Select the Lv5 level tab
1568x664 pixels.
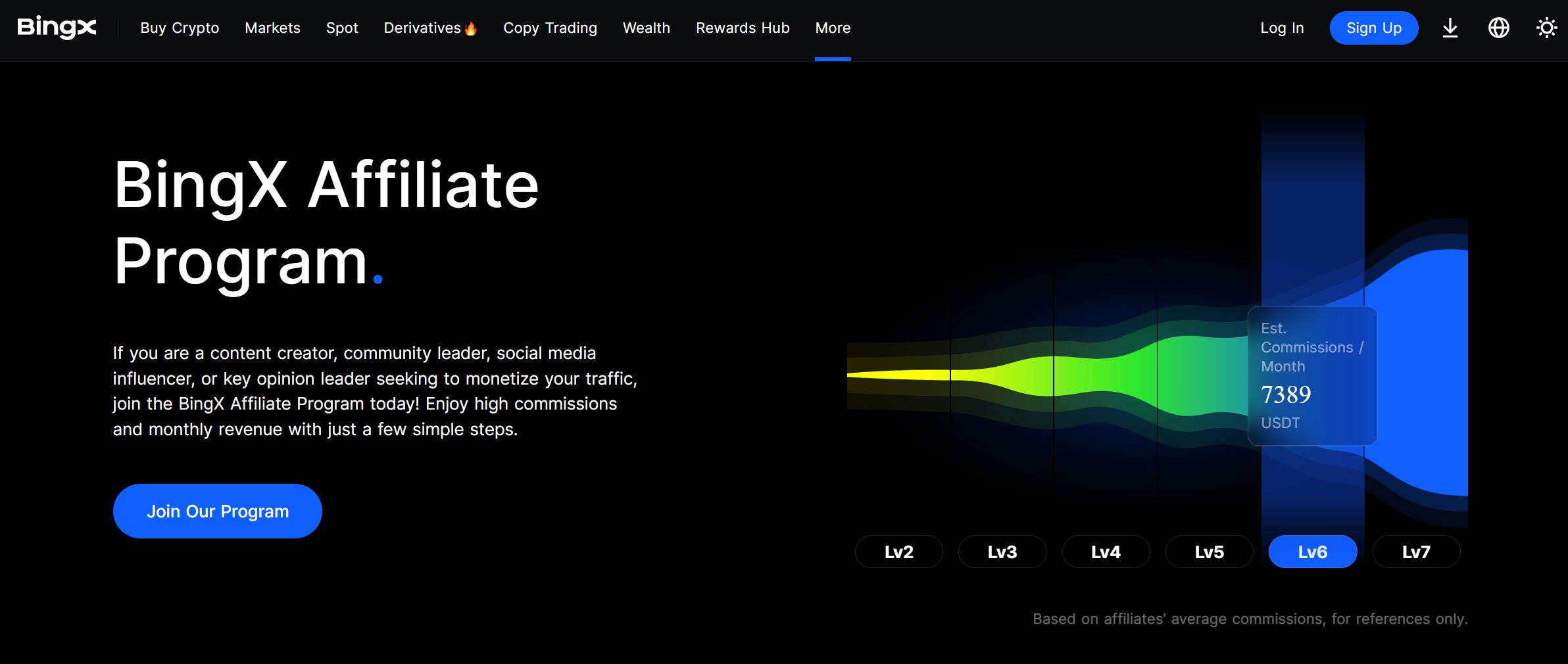pos(1209,552)
